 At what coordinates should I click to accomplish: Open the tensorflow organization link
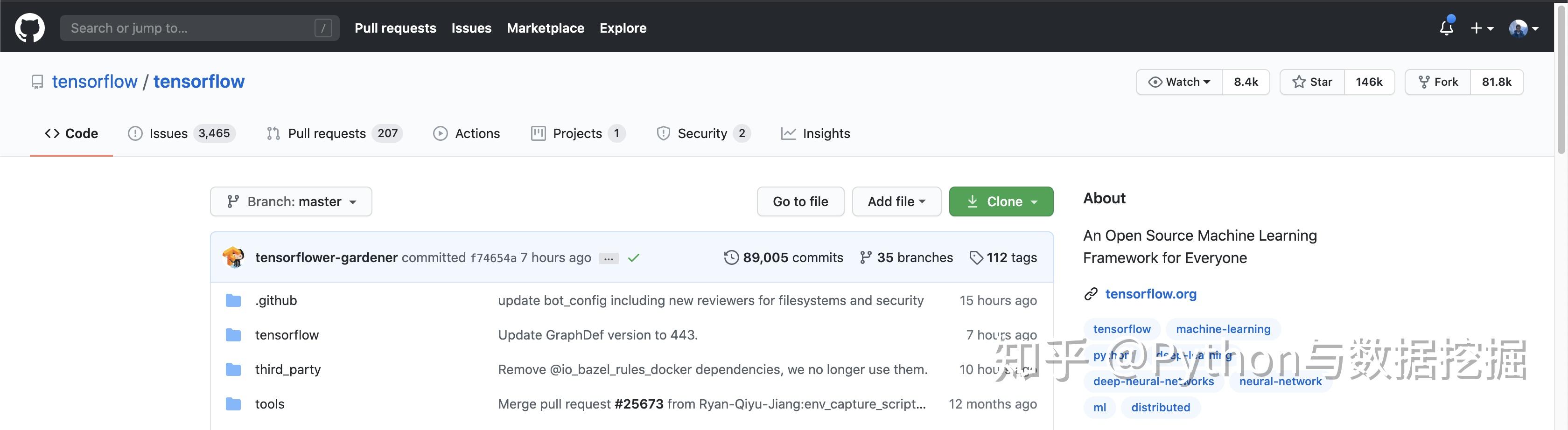click(94, 82)
